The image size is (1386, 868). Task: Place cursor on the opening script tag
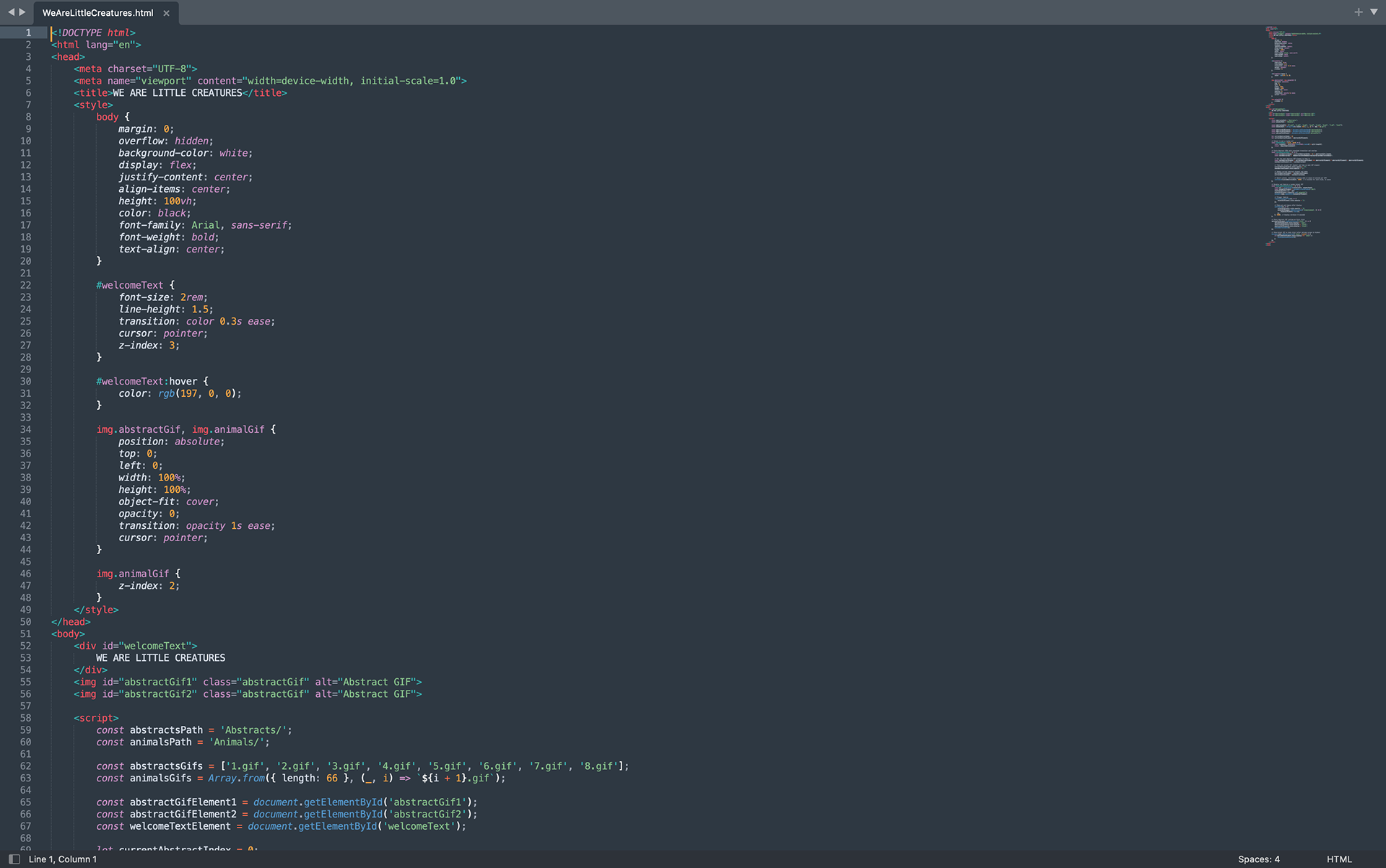pyautogui.click(x=96, y=718)
